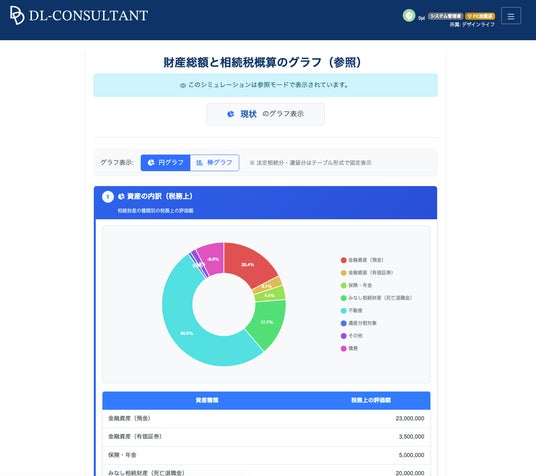Click the bar chart icon in 棒グラフ button
Screen dimensions: 536x476
(x=200, y=163)
